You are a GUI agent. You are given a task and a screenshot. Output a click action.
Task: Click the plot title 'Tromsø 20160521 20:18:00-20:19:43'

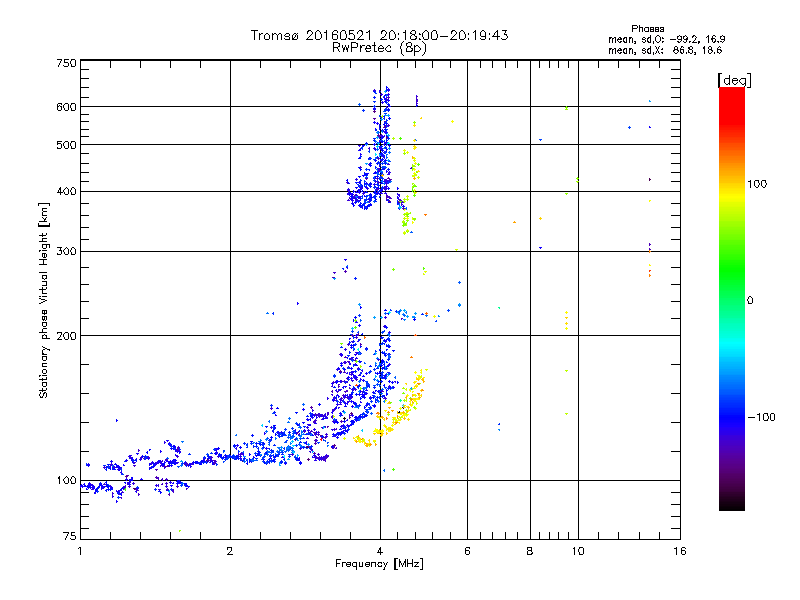[379, 35]
